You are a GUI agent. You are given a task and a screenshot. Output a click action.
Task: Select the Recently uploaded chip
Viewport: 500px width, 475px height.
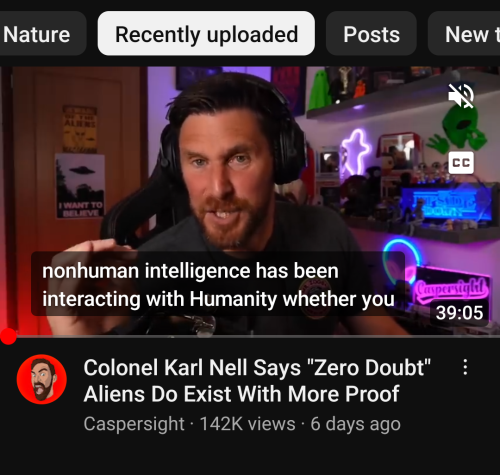tap(206, 33)
